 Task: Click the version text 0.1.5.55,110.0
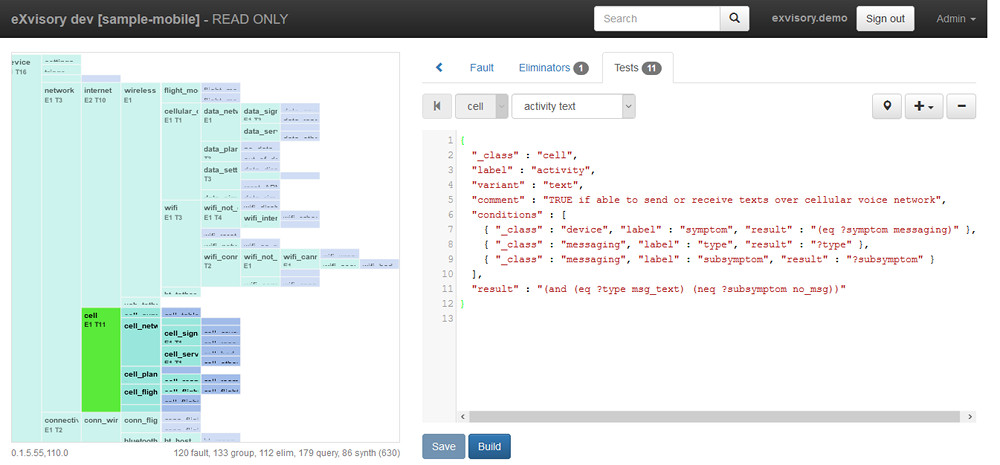point(40,452)
